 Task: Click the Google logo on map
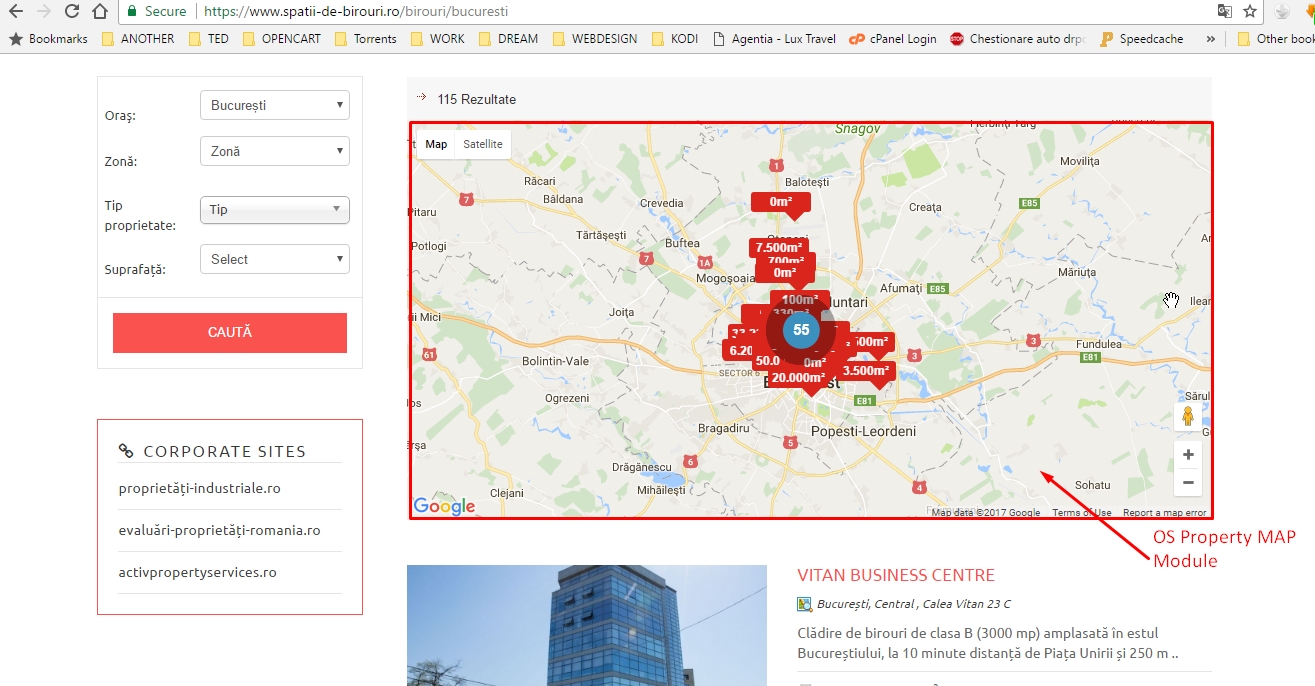coord(444,506)
